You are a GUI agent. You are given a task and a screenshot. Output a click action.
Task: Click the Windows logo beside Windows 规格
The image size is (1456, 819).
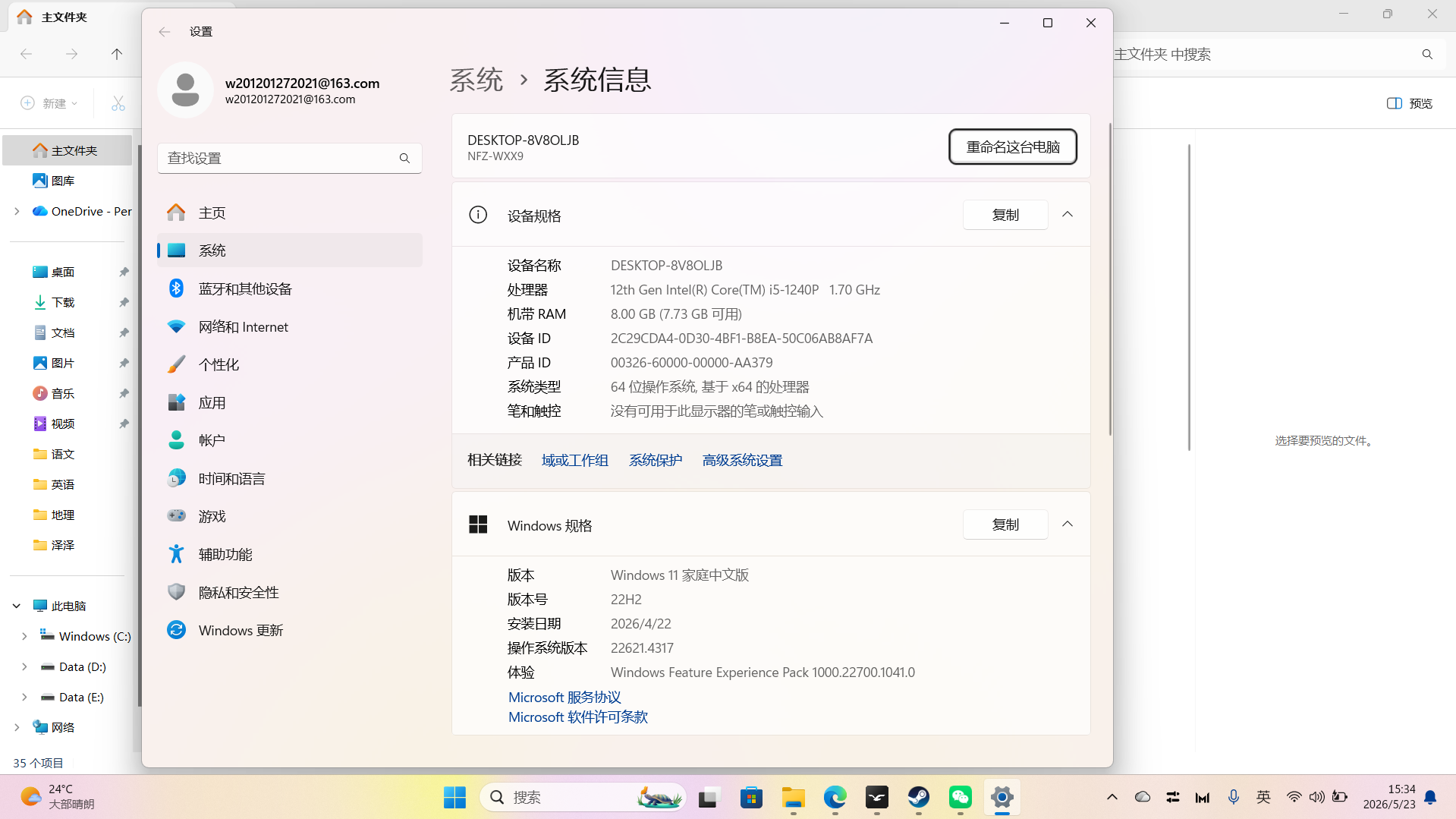click(x=478, y=524)
